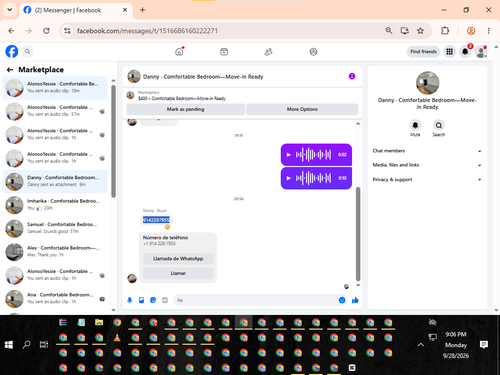This screenshot has height=375, width=500.
Task: Expand Privacy & support section
Action: [x=427, y=179]
